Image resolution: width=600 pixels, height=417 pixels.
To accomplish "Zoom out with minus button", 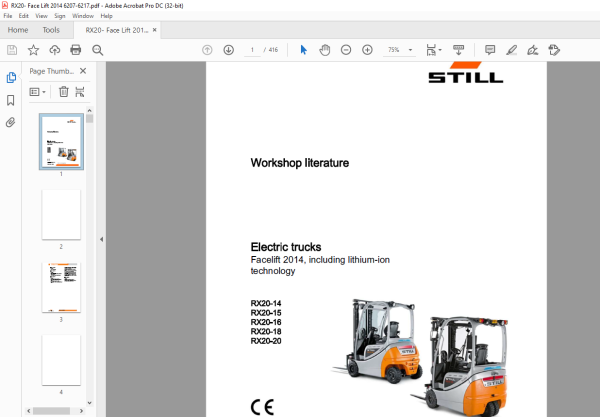I will [x=346, y=50].
